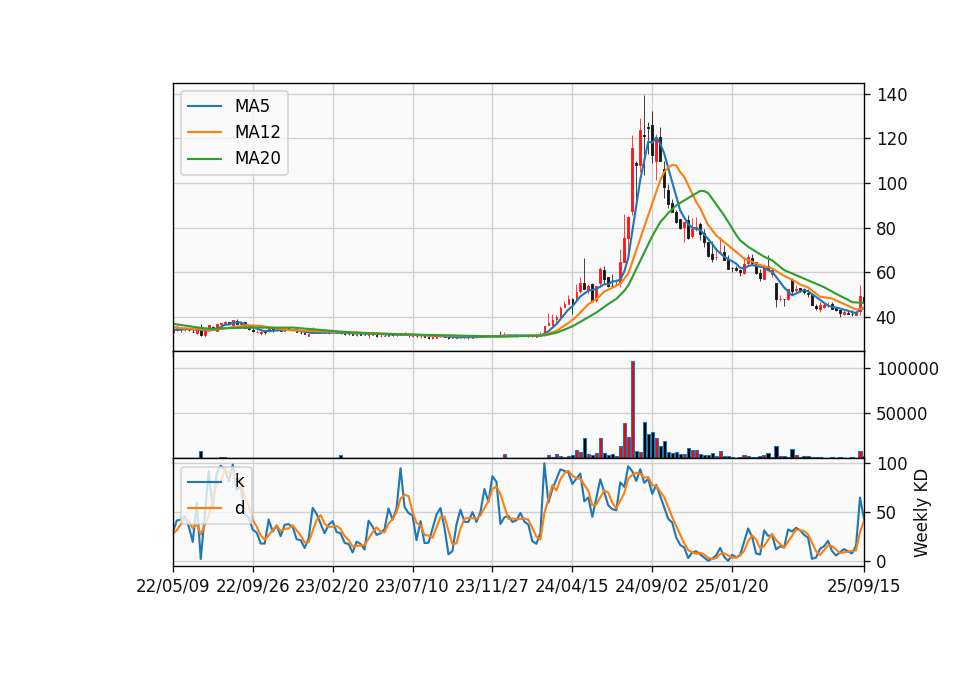
Task: Click the d legend label in KD panel
Action: [239, 508]
